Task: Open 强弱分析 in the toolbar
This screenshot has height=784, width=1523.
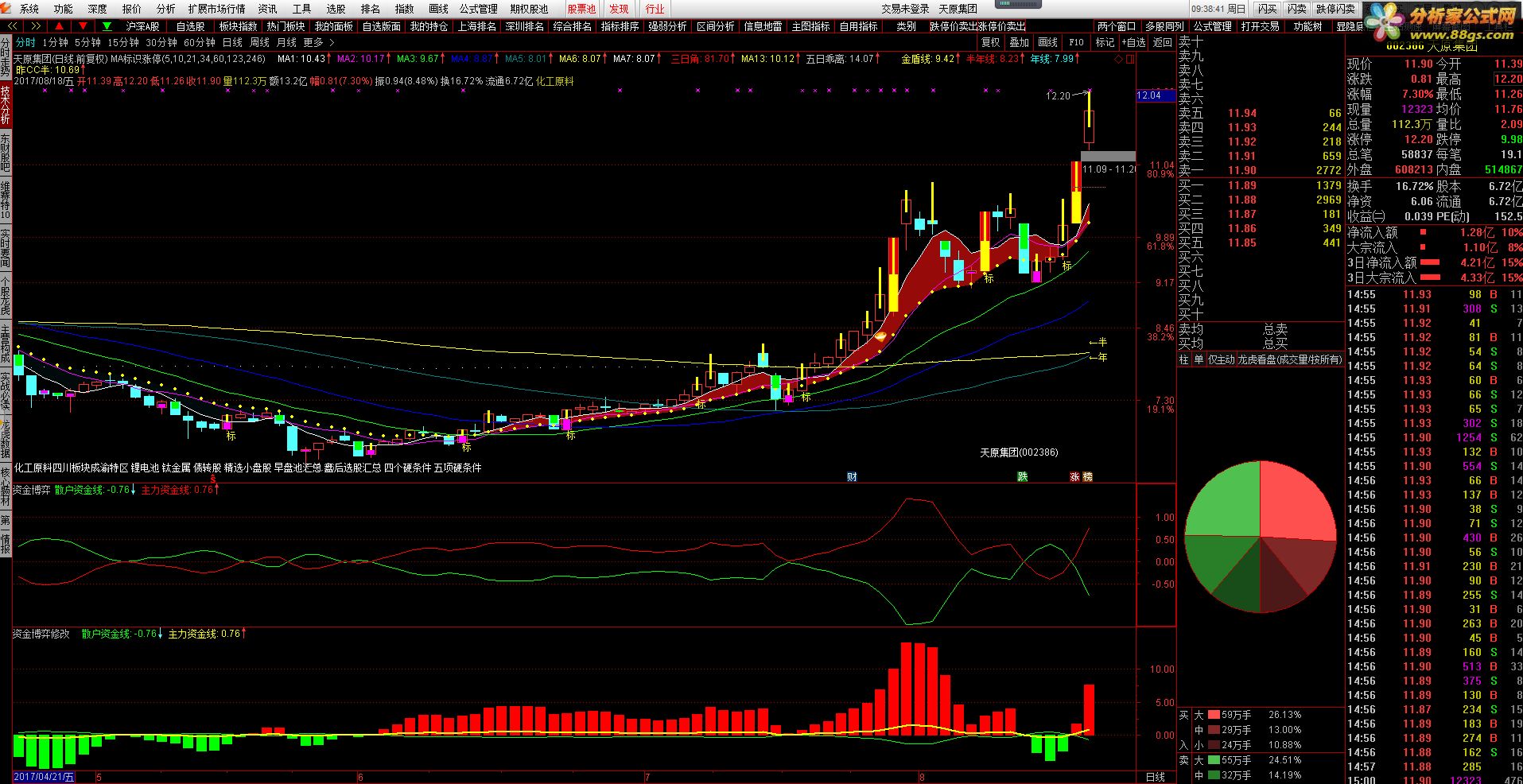Action: coord(667,26)
